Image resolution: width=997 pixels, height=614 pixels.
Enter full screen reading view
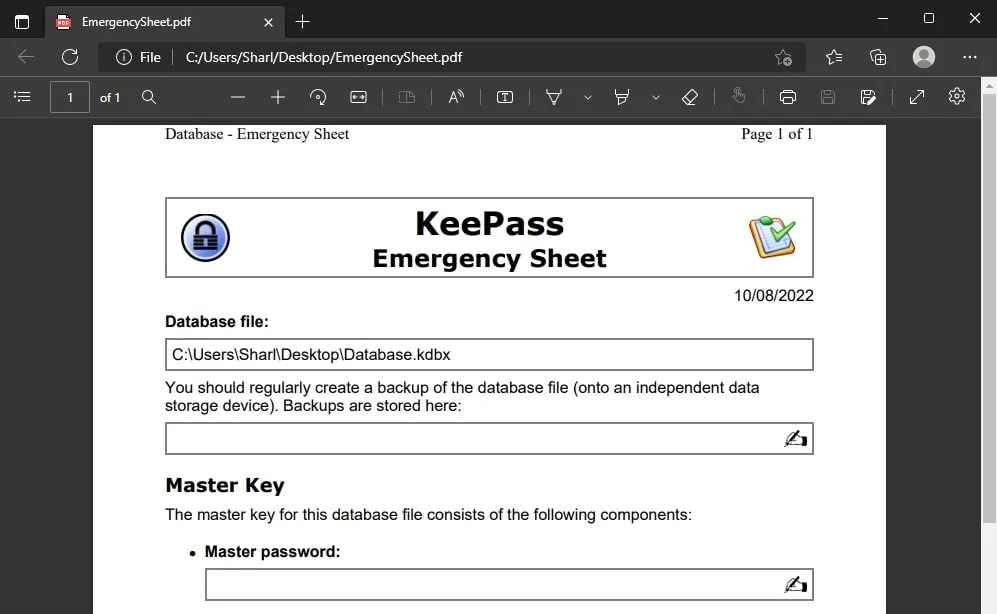[916, 97]
